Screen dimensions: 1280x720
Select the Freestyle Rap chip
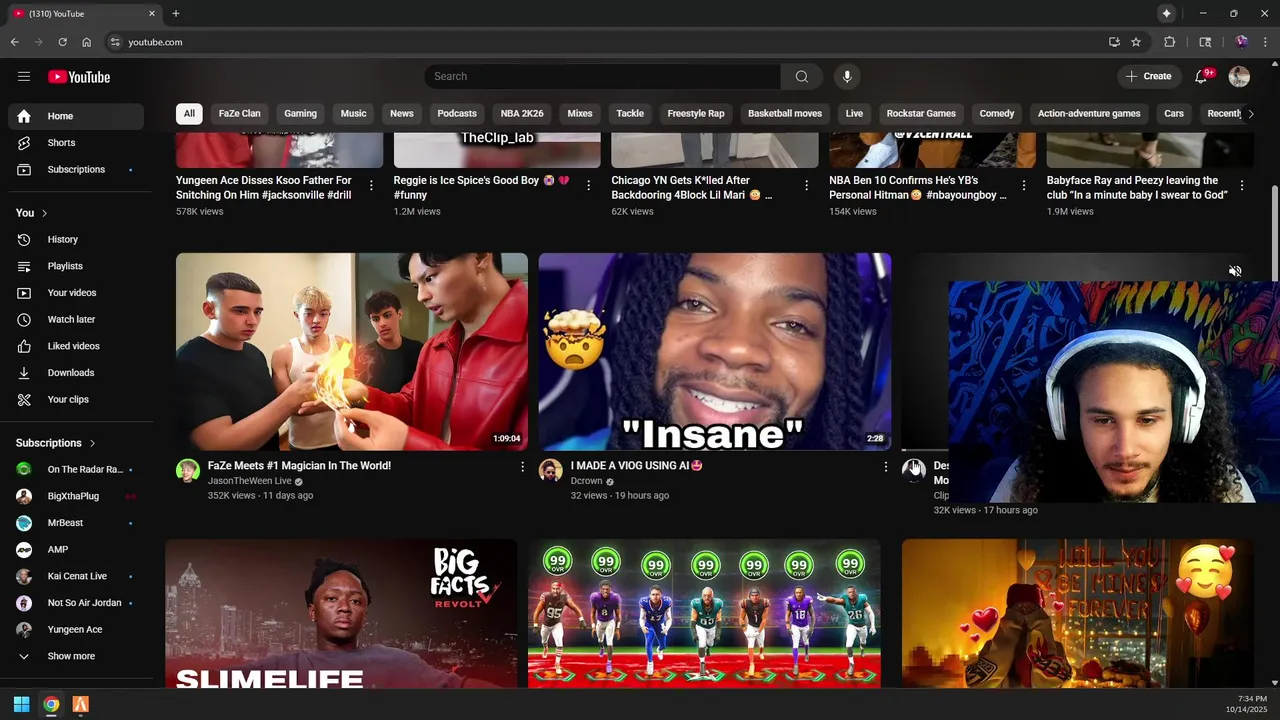(x=696, y=114)
